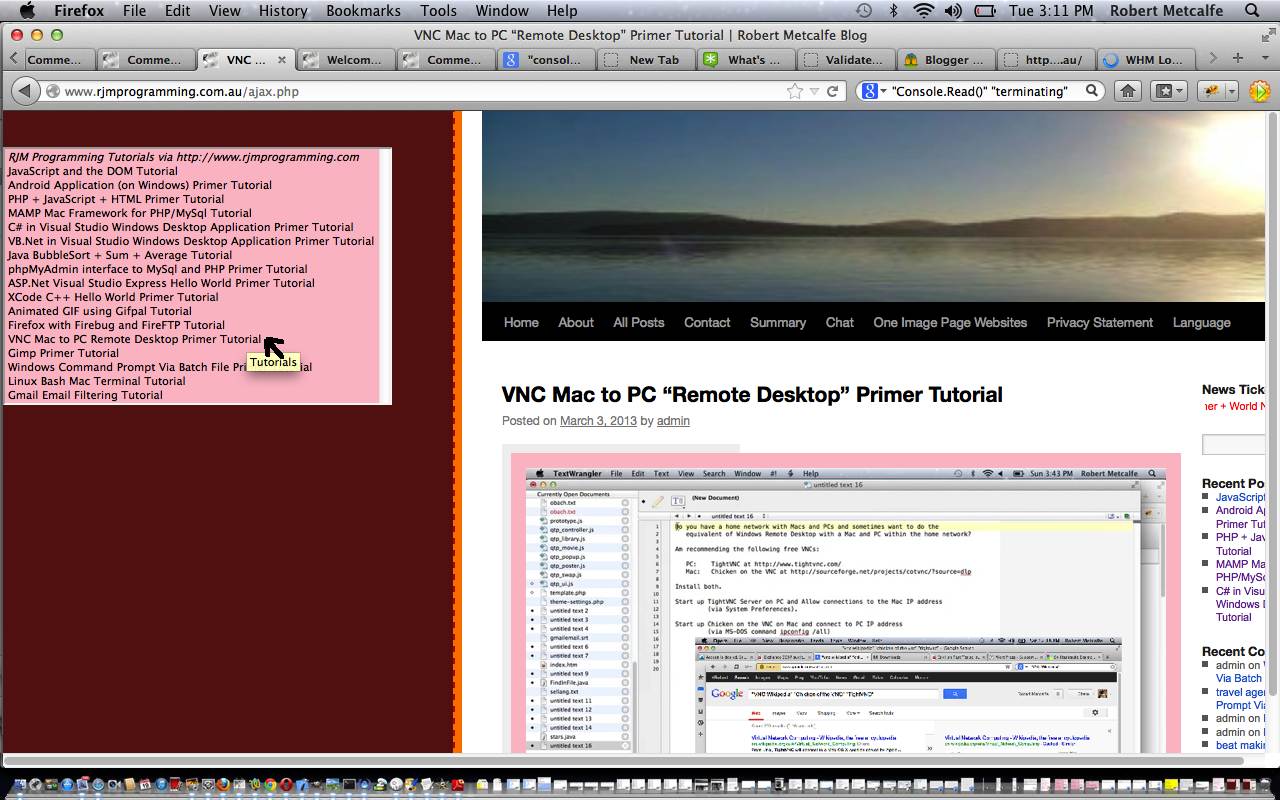Open the March 3, 2013 date link
This screenshot has height=800, width=1280.
click(598, 421)
